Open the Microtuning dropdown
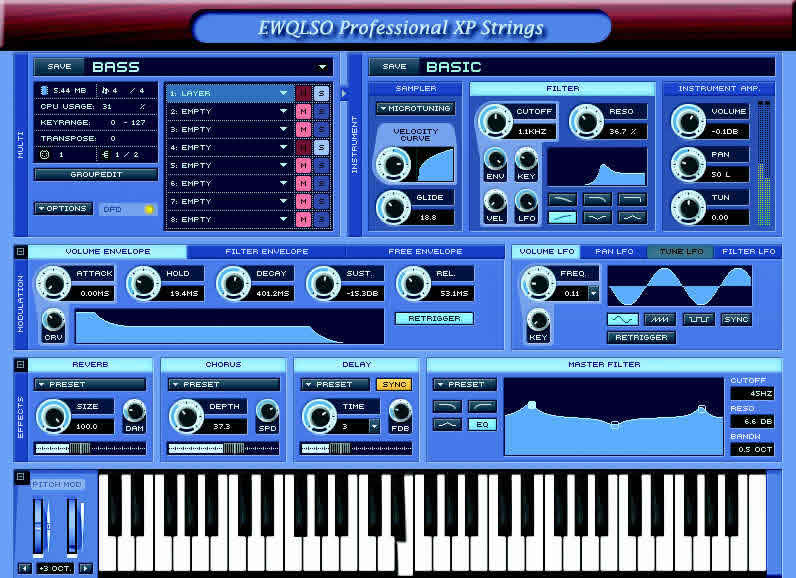796x578 pixels. (x=415, y=109)
